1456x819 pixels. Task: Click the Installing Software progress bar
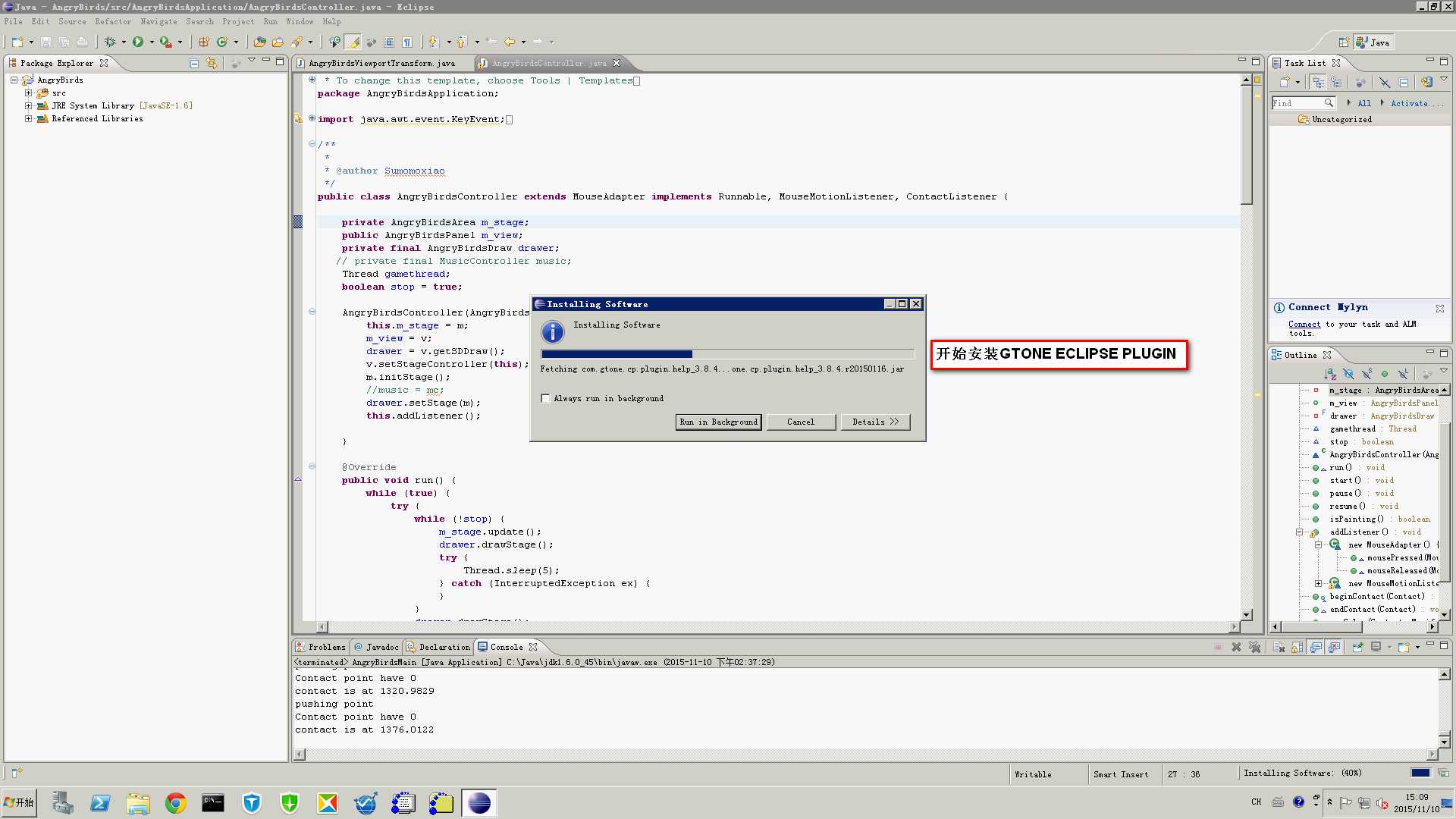[727, 354]
